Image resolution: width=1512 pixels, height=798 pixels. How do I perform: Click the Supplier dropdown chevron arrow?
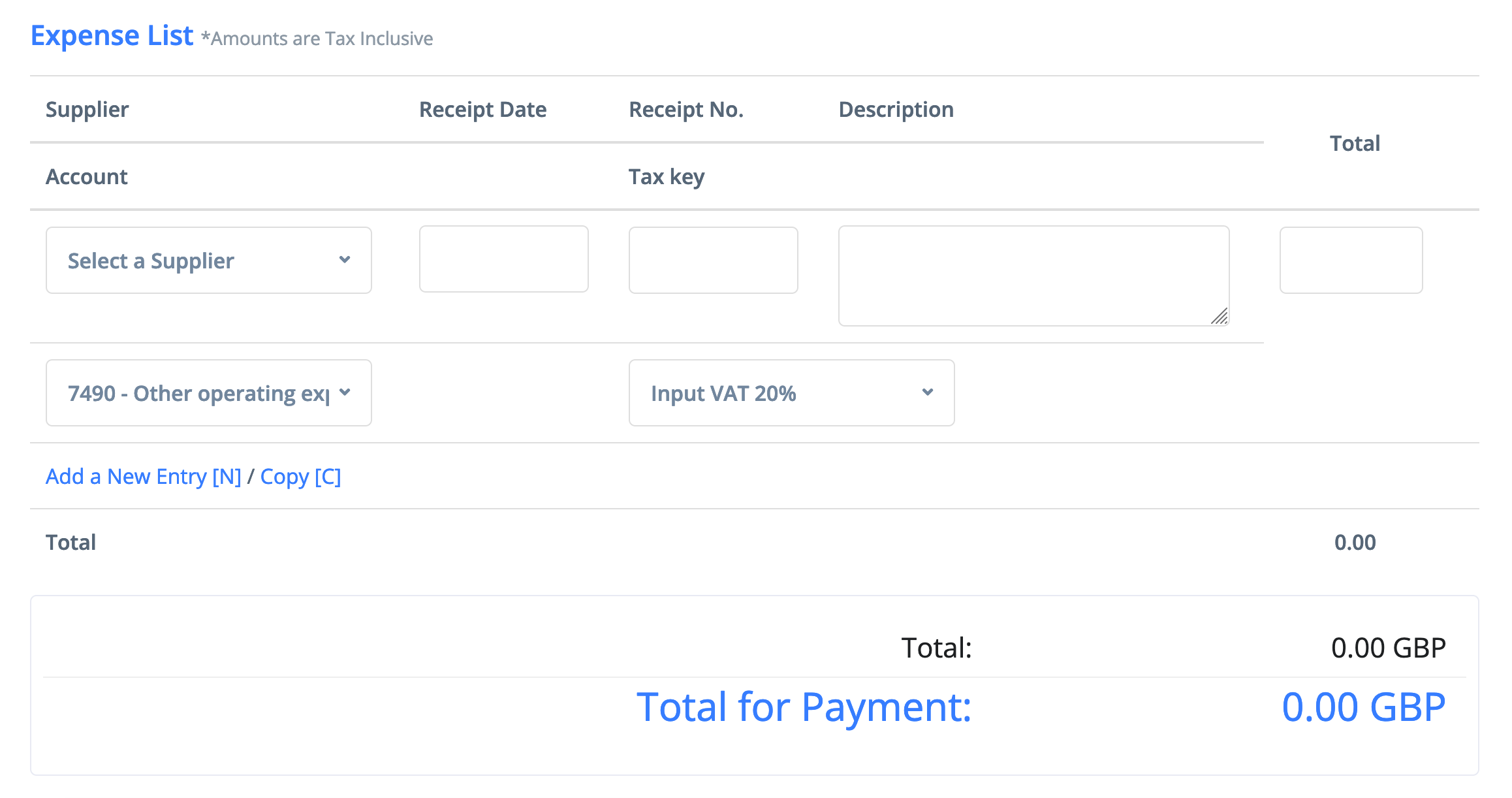(x=345, y=260)
